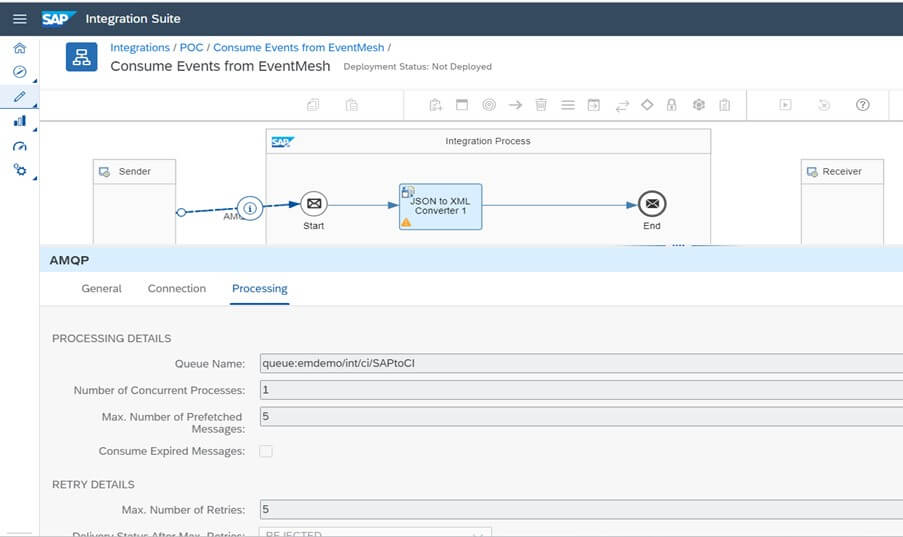This screenshot has height=537, width=903.
Task: Select the End message event
Action: [652, 204]
